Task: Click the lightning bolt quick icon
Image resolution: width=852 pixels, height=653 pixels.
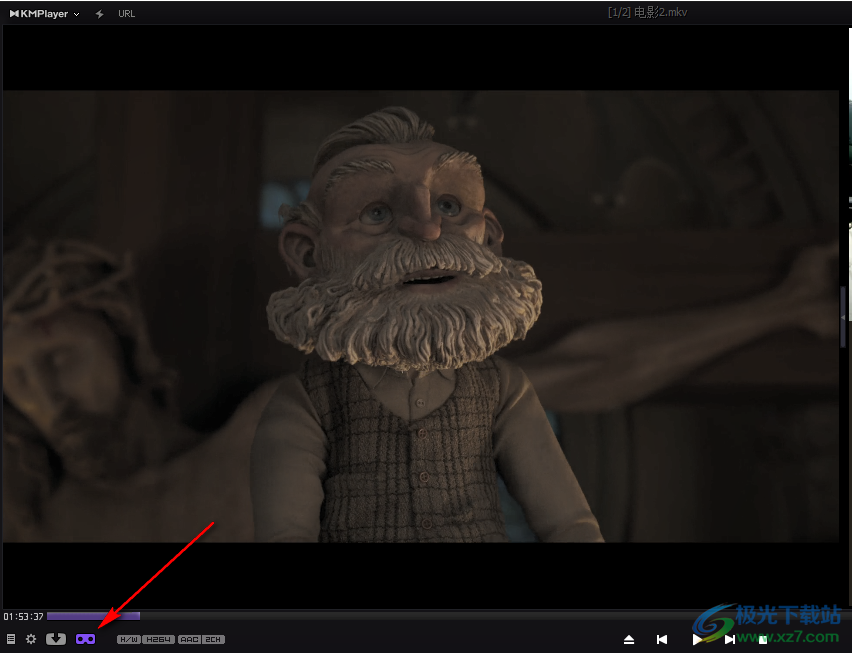Action: pos(99,14)
